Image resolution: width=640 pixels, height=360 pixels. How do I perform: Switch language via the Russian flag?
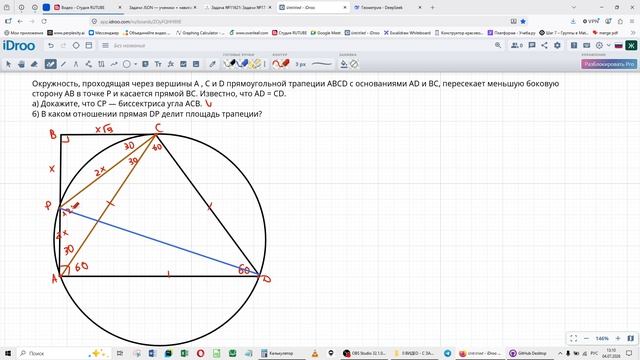[618, 45]
